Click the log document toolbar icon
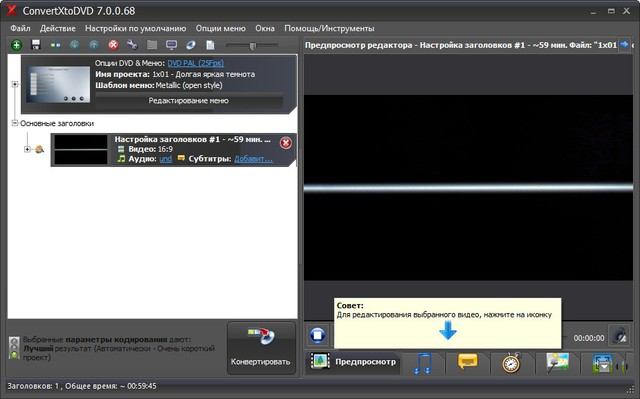The width and height of the screenshot is (640, 399). pyautogui.click(x=210, y=45)
